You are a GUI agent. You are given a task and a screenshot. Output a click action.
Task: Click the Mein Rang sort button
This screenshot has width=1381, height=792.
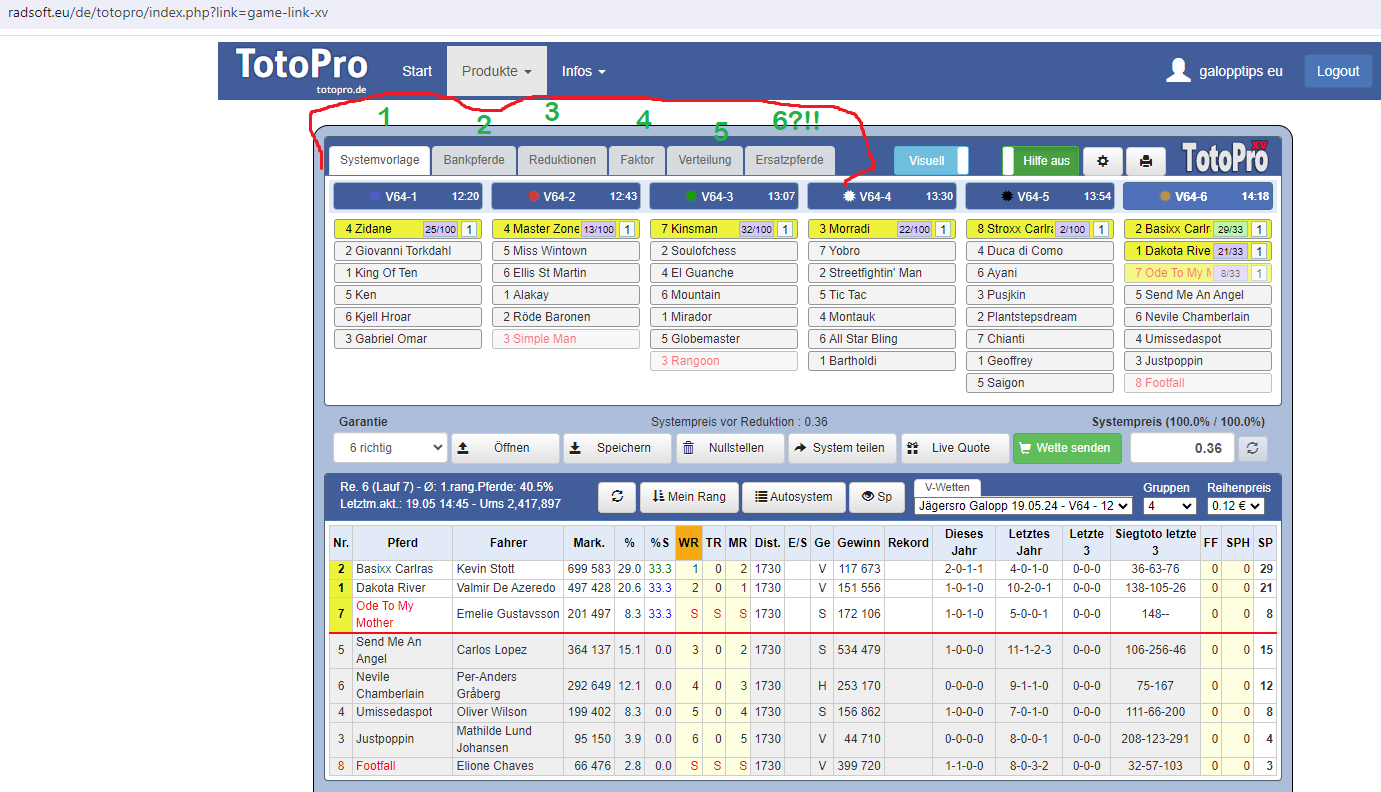[x=689, y=496]
